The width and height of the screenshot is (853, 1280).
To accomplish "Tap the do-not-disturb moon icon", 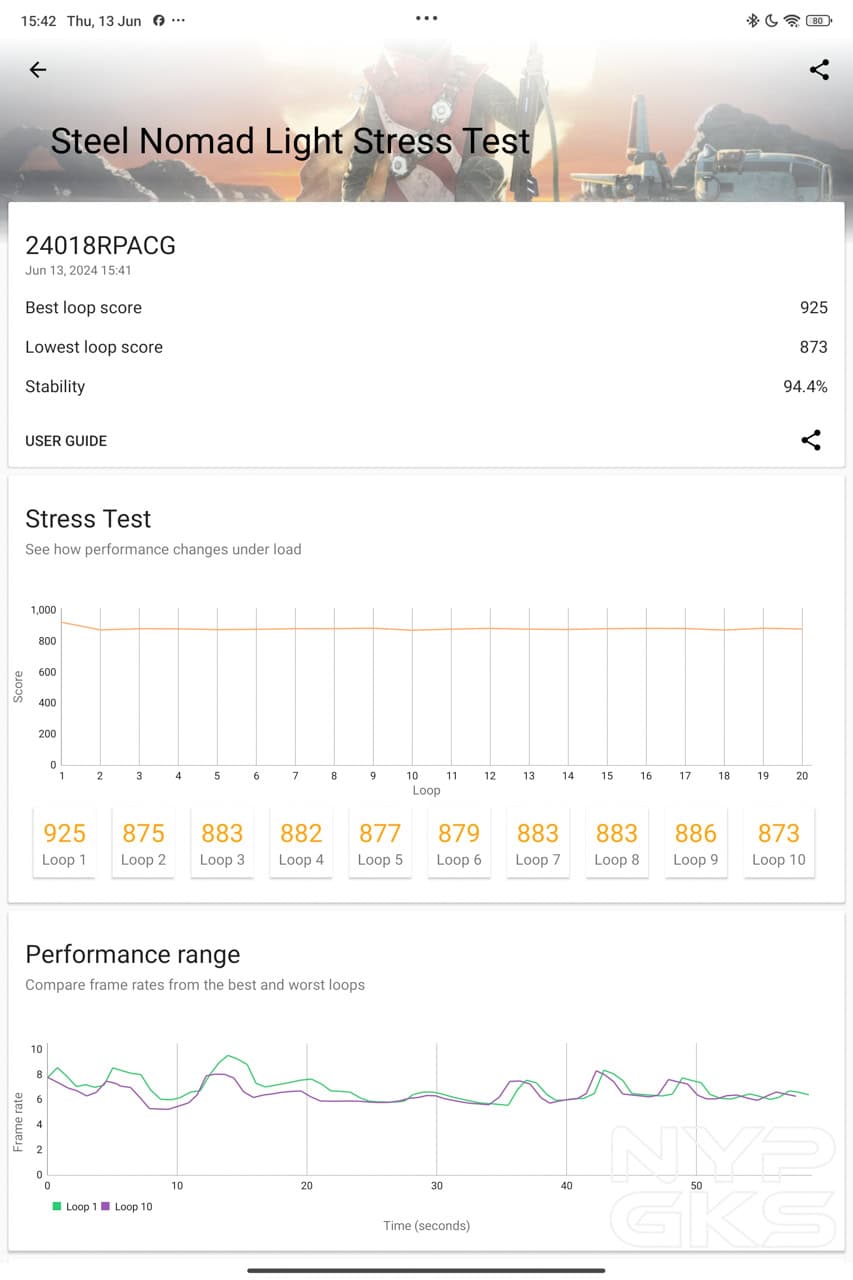I will click(x=771, y=21).
